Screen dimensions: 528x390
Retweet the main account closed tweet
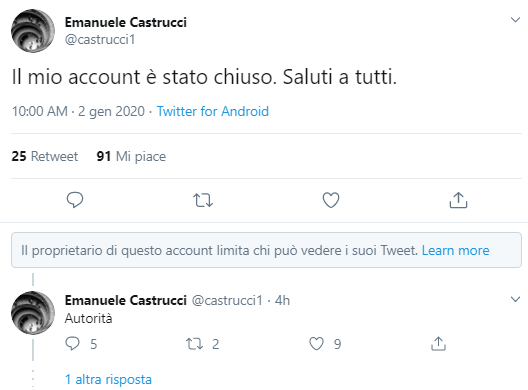point(203,200)
